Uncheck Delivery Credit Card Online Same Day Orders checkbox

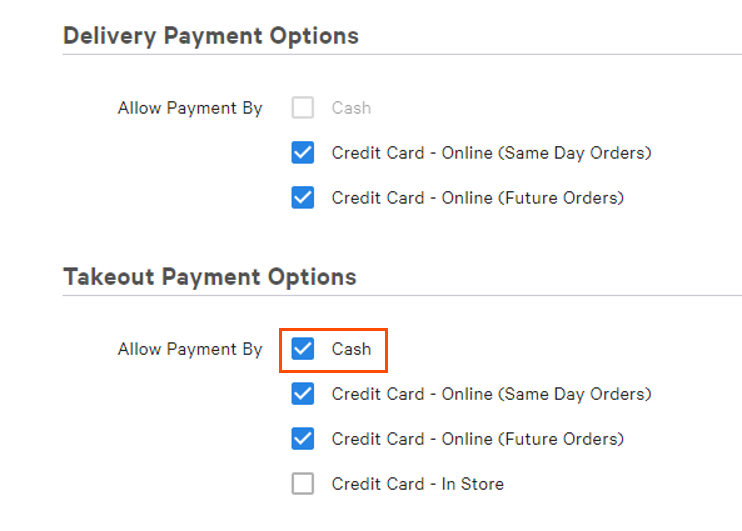point(303,153)
